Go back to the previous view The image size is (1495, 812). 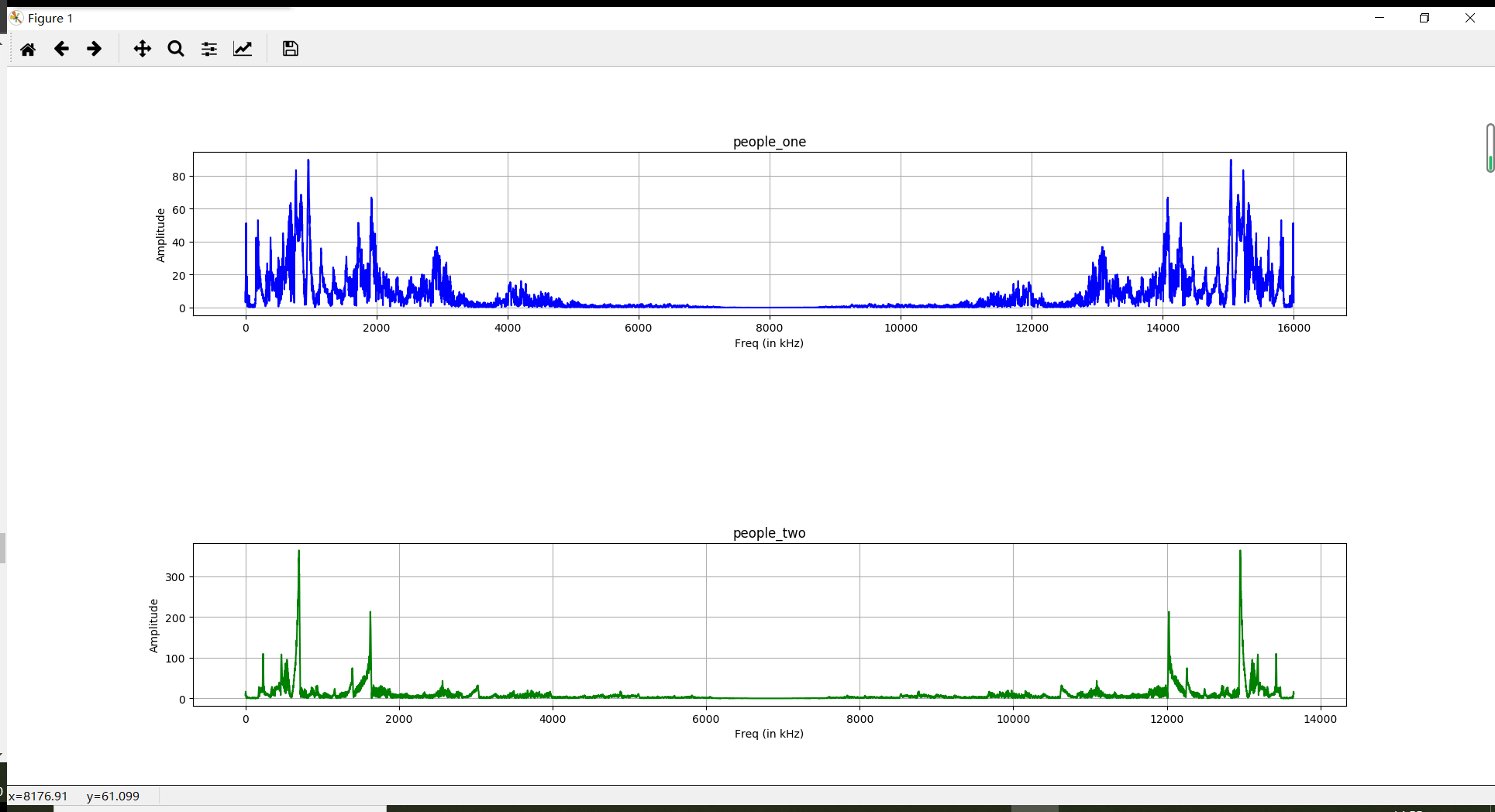pos(61,49)
